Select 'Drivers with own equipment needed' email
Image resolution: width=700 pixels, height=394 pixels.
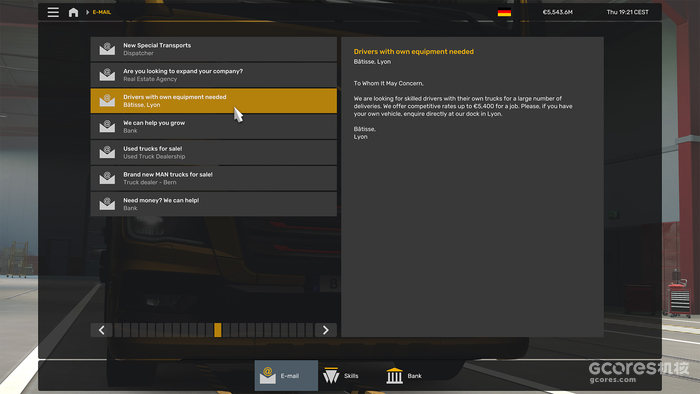213,101
